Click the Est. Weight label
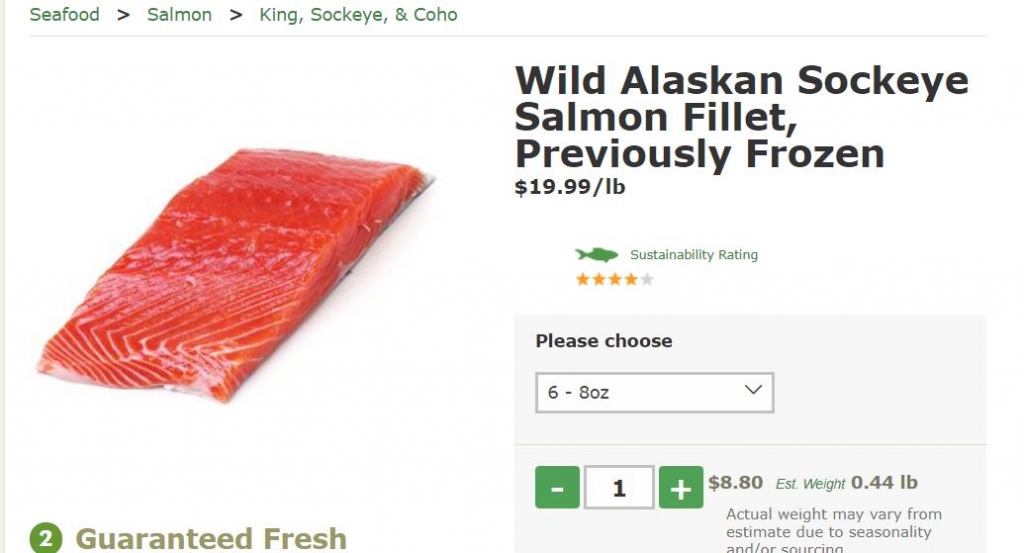Viewport: 1024px width, 553px height. coord(810,484)
